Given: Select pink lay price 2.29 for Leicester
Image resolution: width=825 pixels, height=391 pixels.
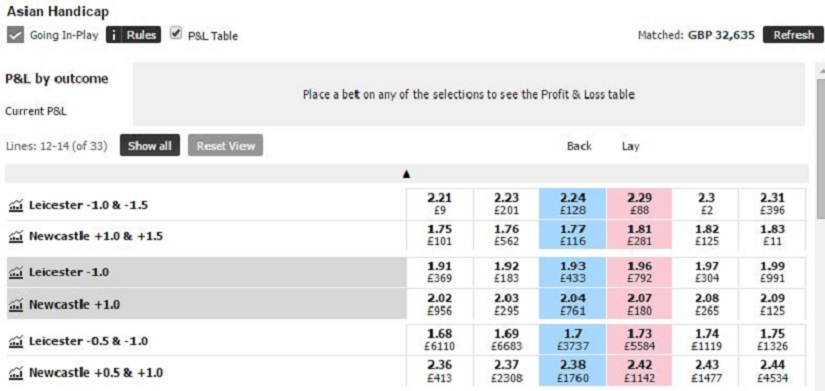Looking at the screenshot, I should point(639,204).
